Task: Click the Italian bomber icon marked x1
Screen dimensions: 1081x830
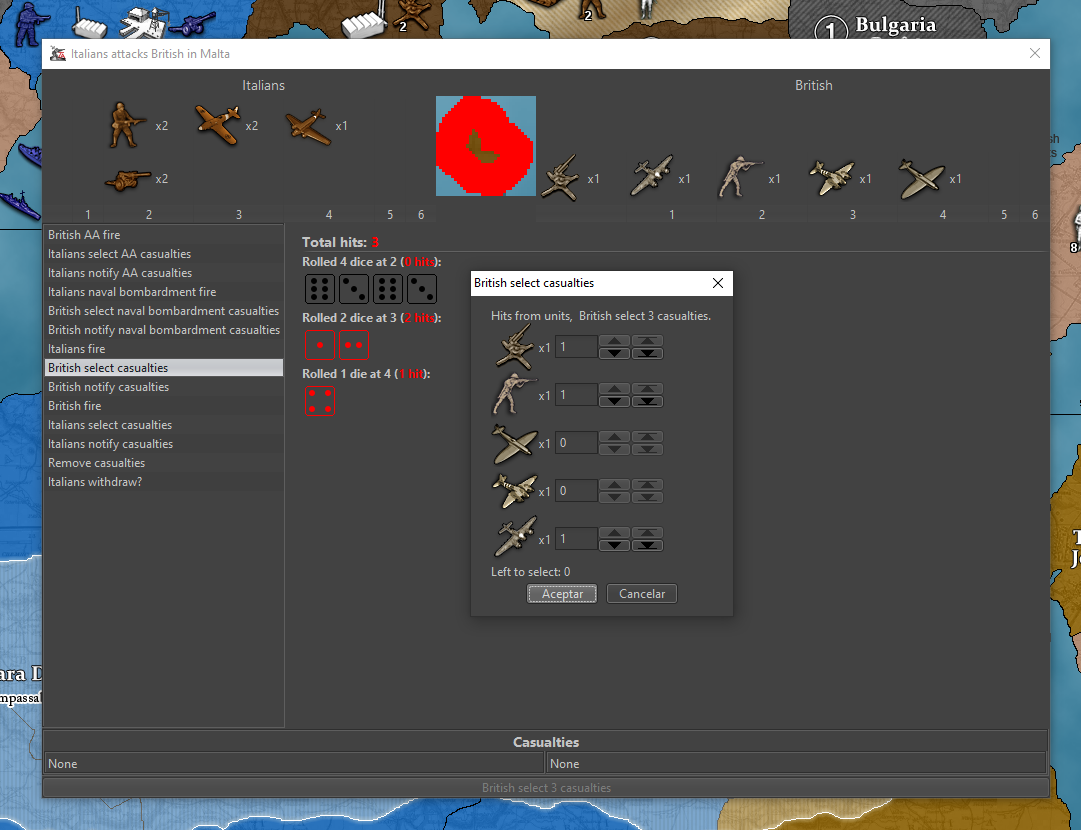Action: pyautogui.click(x=307, y=126)
